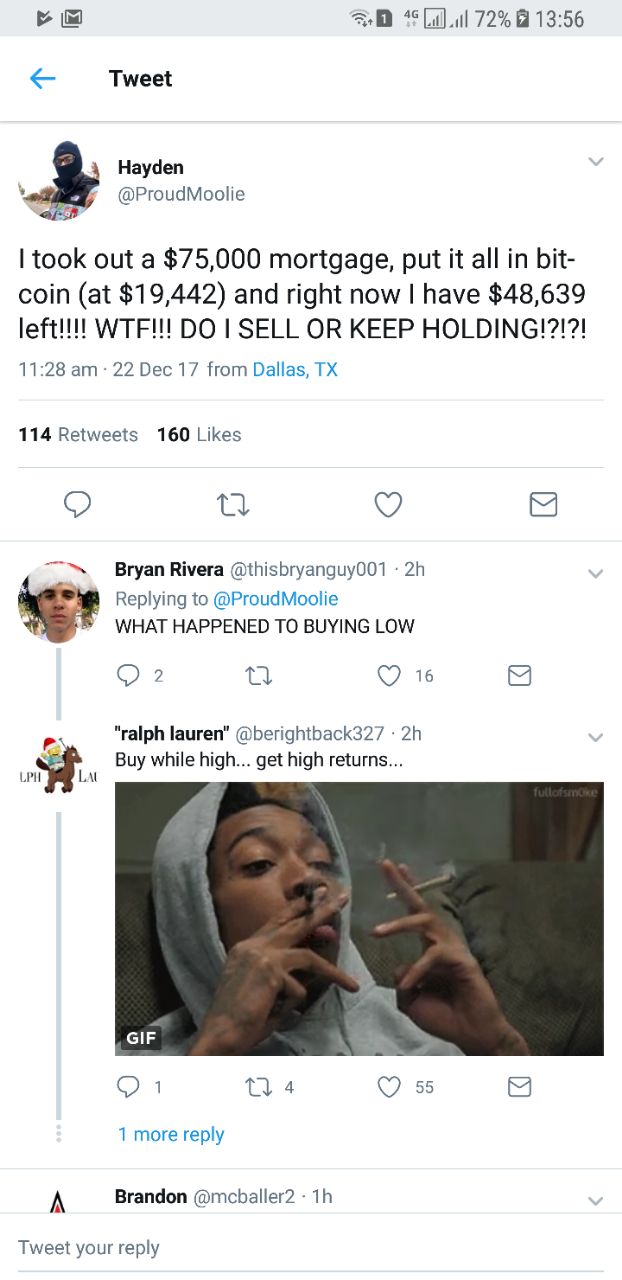The height and width of the screenshot is (1280, 622).
Task: Retweet Hayden's bitcoin mortgage tweet
Action: click(232, 506)
